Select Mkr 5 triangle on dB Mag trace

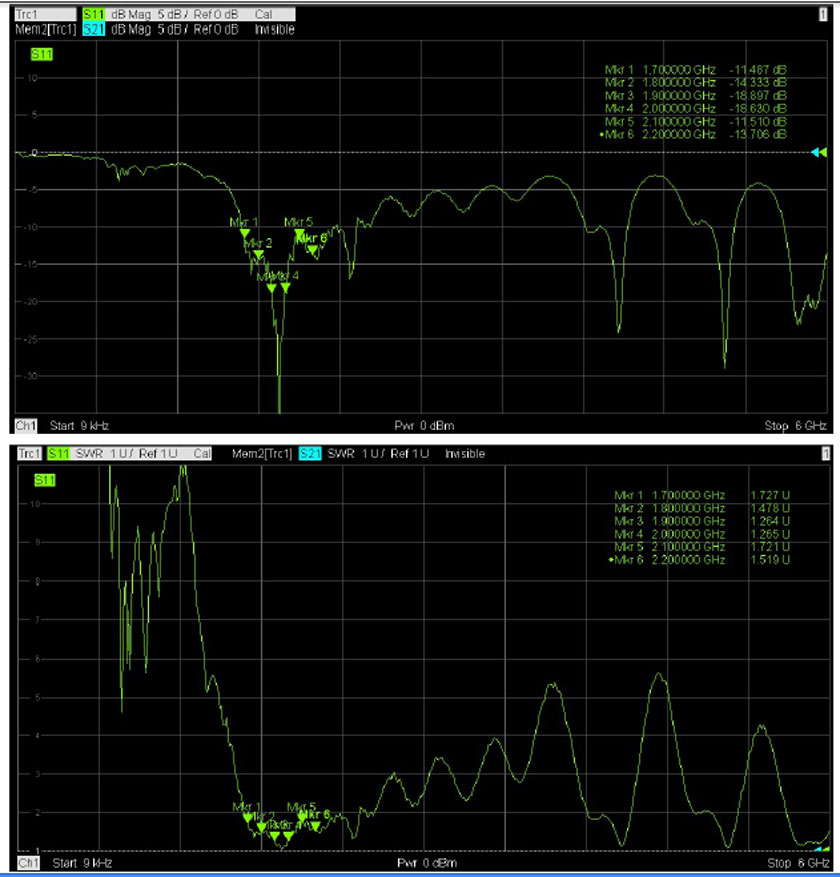[299, 233]
